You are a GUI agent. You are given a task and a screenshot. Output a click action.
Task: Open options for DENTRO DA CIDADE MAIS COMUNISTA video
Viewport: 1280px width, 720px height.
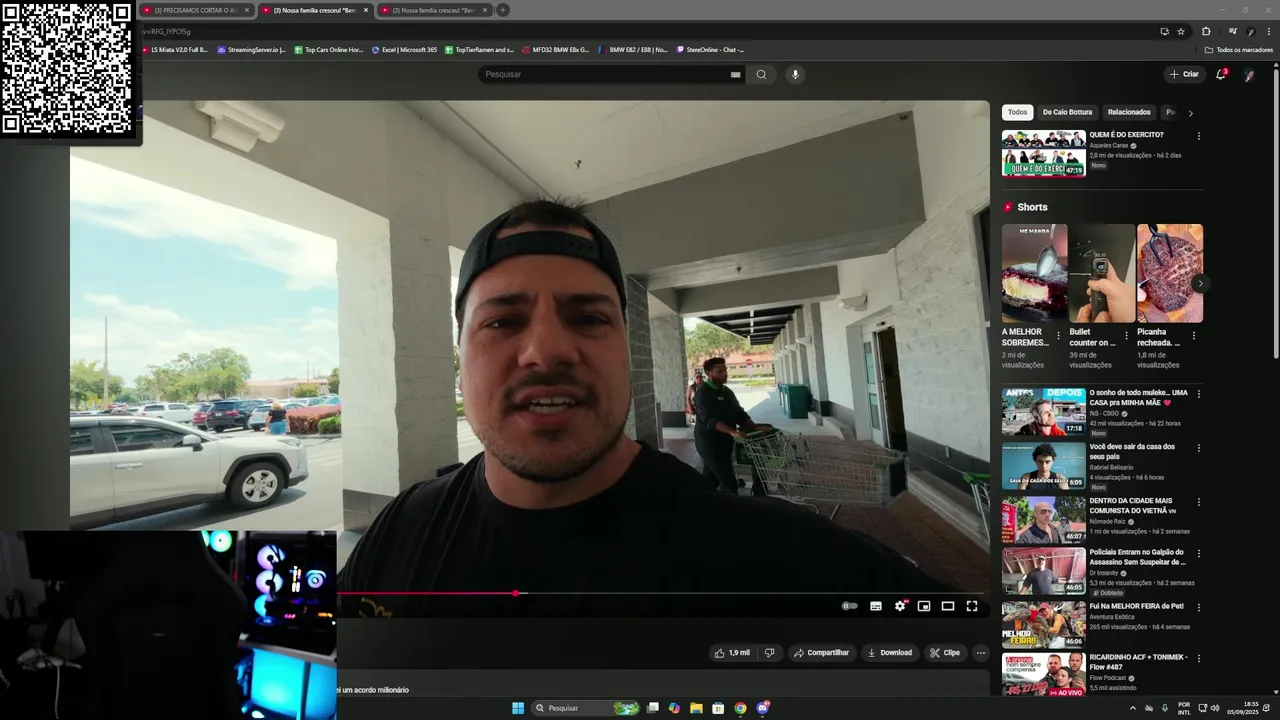point(1198,502)
